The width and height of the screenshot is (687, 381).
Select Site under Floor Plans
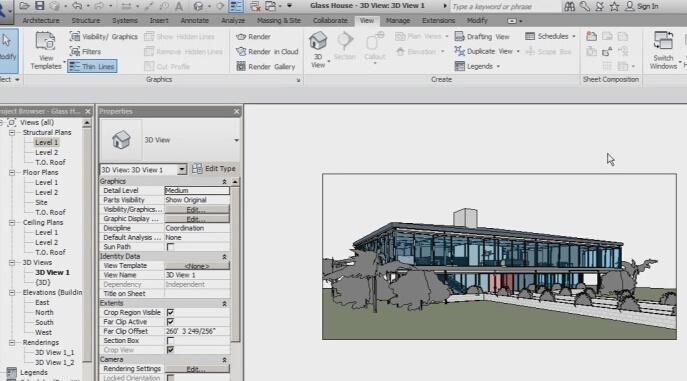click(x=41, y=202)
